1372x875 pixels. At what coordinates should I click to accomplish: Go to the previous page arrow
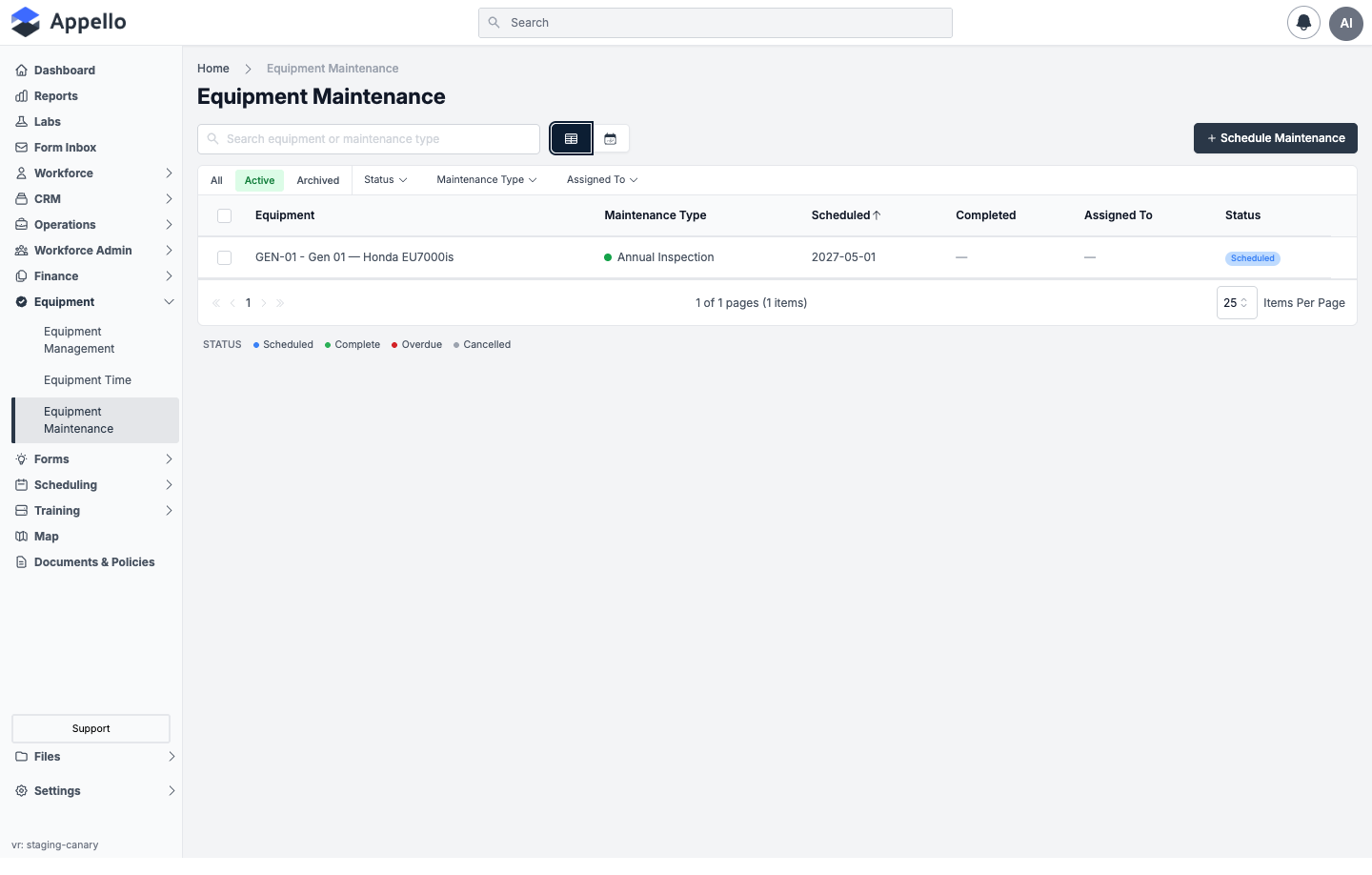(x=232, y=303)
